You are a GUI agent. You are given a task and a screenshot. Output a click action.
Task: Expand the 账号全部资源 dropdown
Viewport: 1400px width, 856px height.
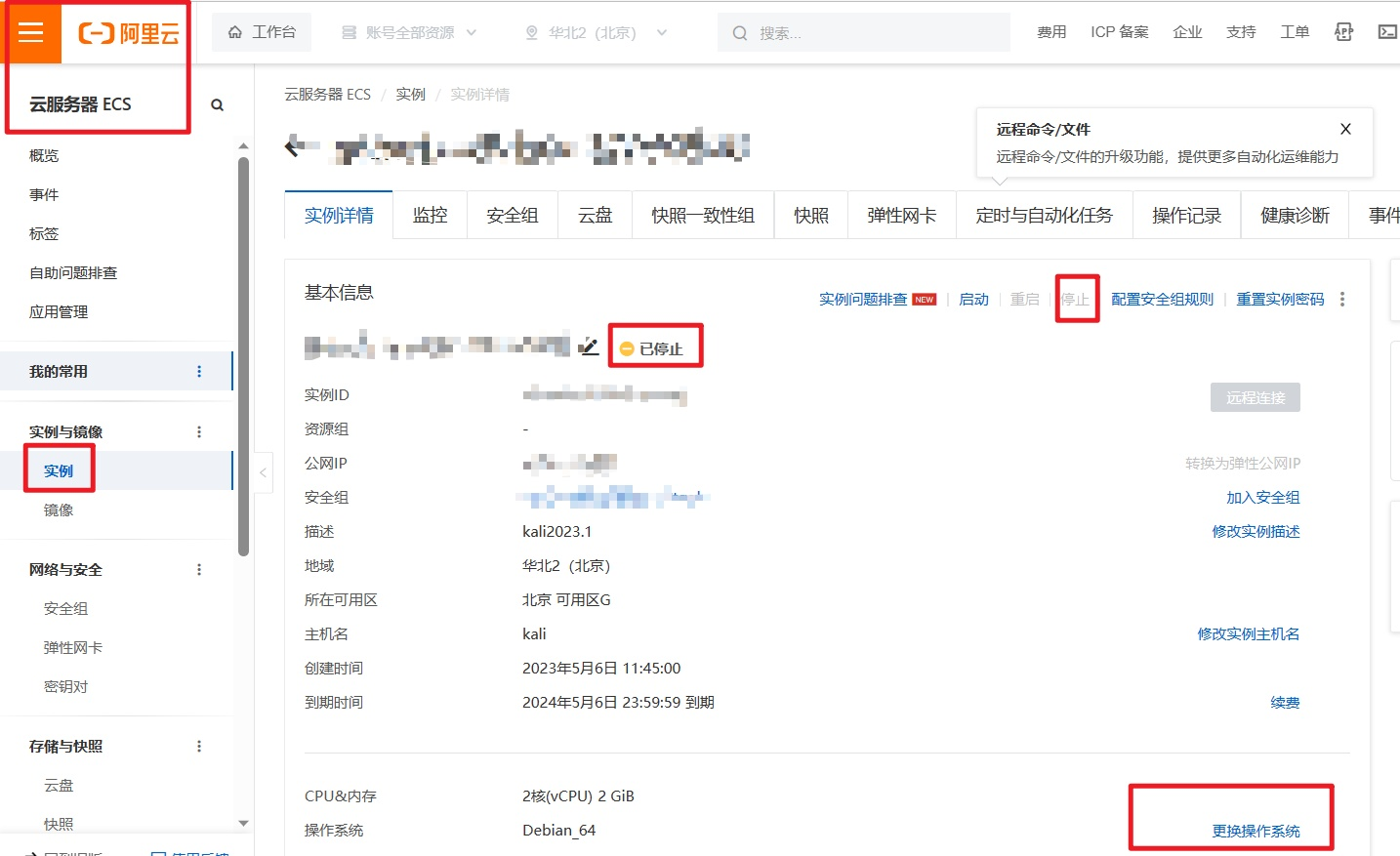(409, 32)
